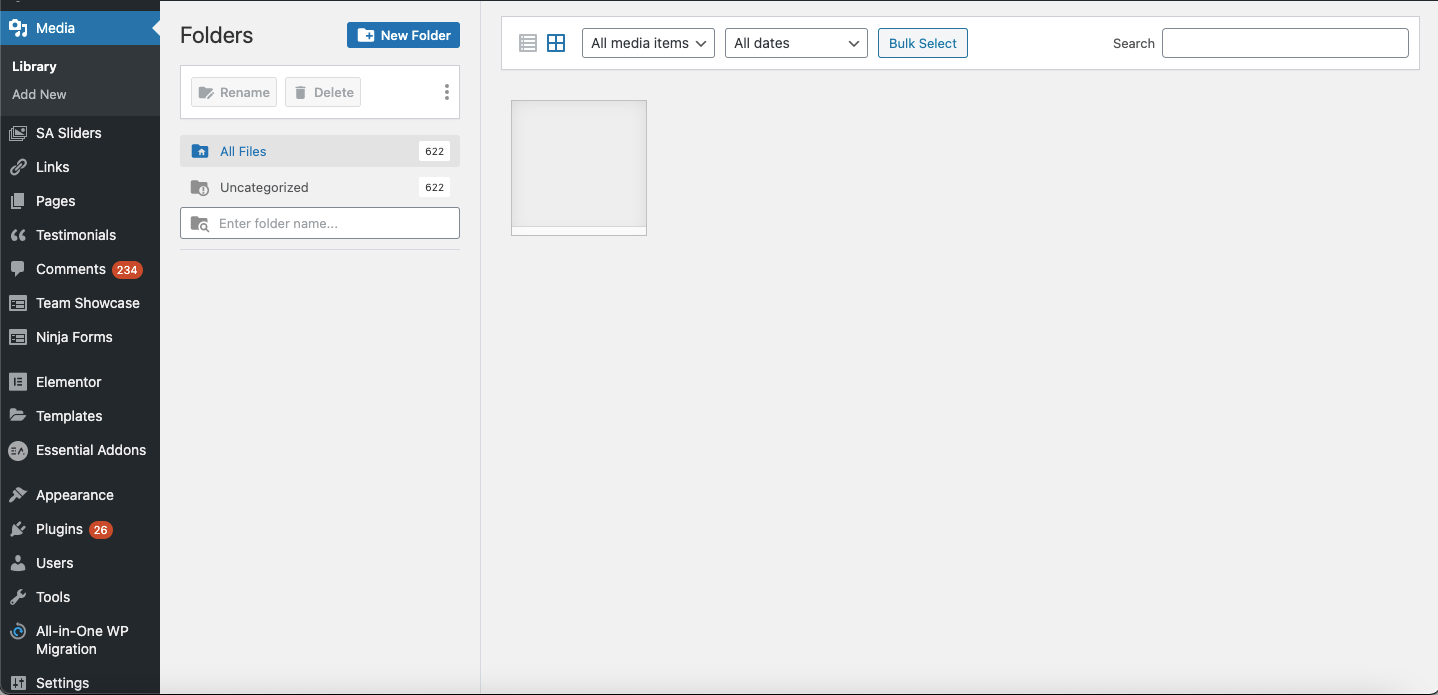Open Ninja Forms from the sidebar
The width and height of the screenshot is (1438, 695).
click(x=18, y=337)
